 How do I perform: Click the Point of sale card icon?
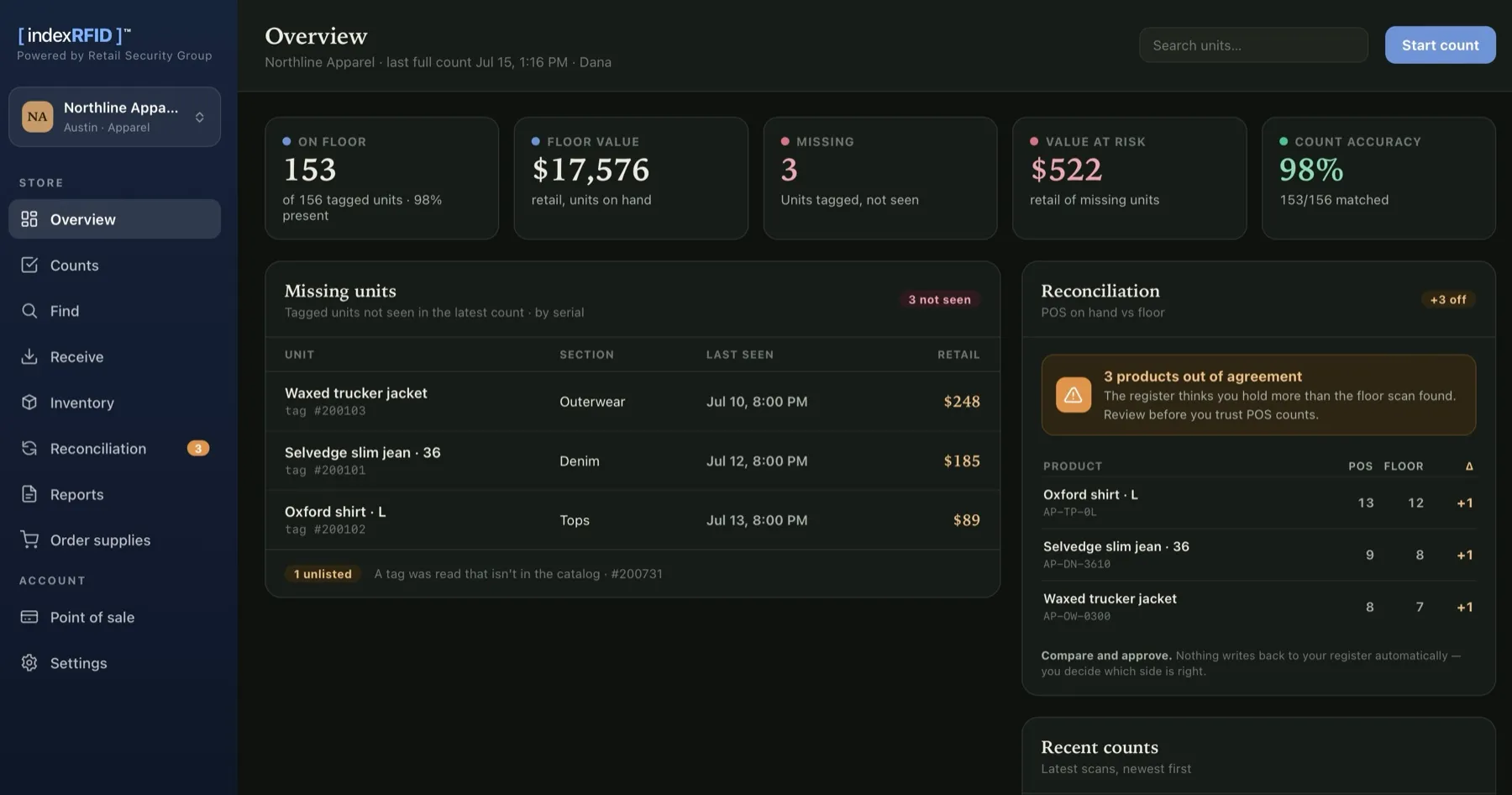pos(29,617)
